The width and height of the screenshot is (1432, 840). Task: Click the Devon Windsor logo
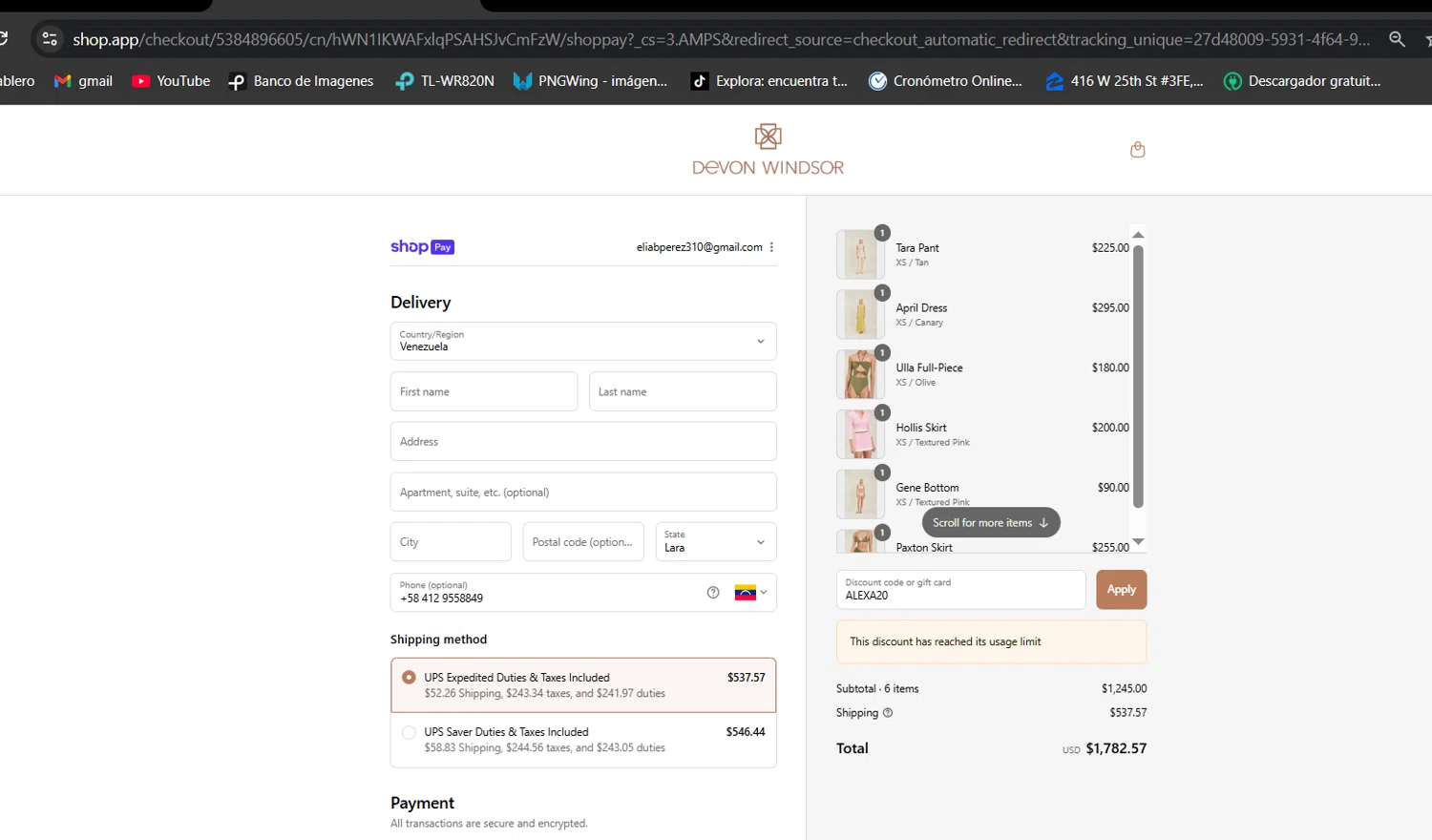tap(768, 150)
